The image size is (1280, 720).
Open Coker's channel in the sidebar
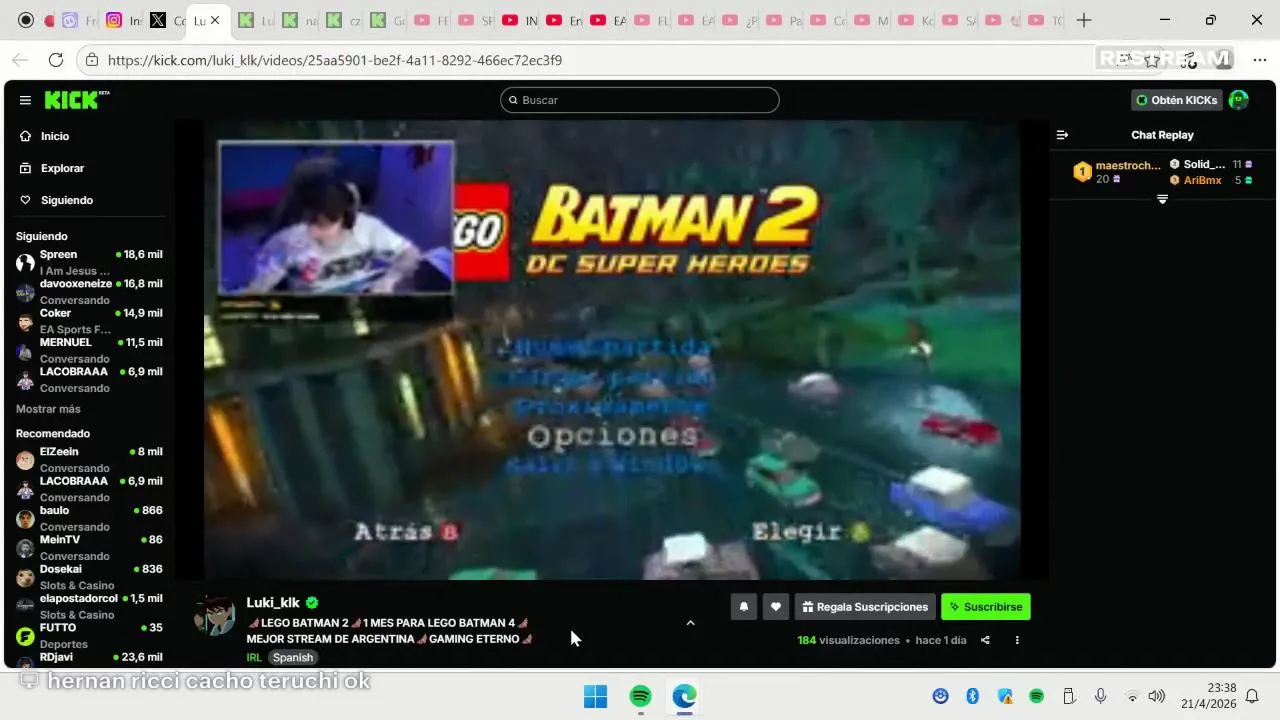coord(89,321)
